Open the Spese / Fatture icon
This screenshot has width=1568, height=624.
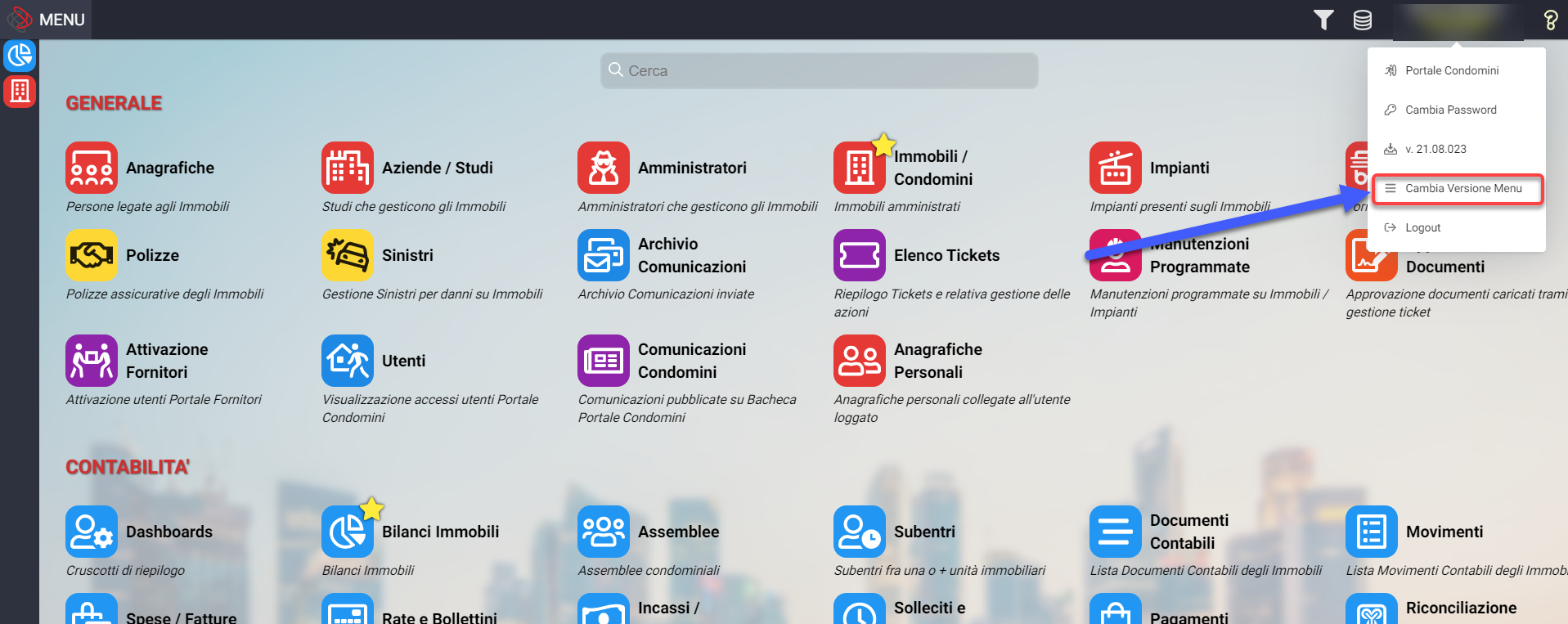tap(92, 609)
